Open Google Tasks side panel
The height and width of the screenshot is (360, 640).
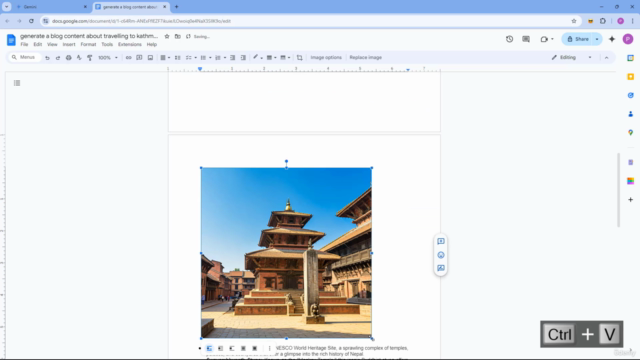(631, 95)
